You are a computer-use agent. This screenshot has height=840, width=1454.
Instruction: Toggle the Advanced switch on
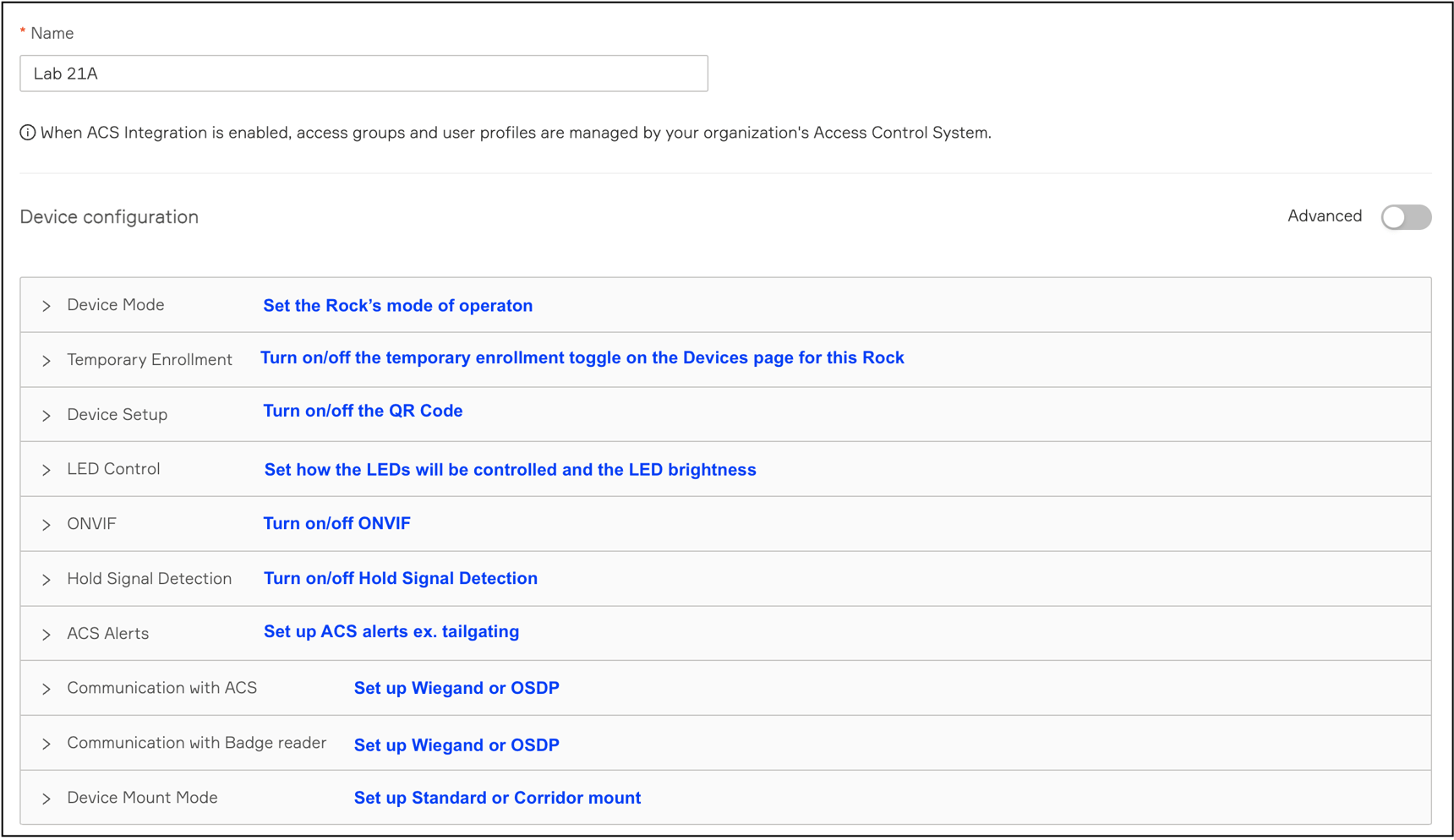click(x=1405, y=217)
